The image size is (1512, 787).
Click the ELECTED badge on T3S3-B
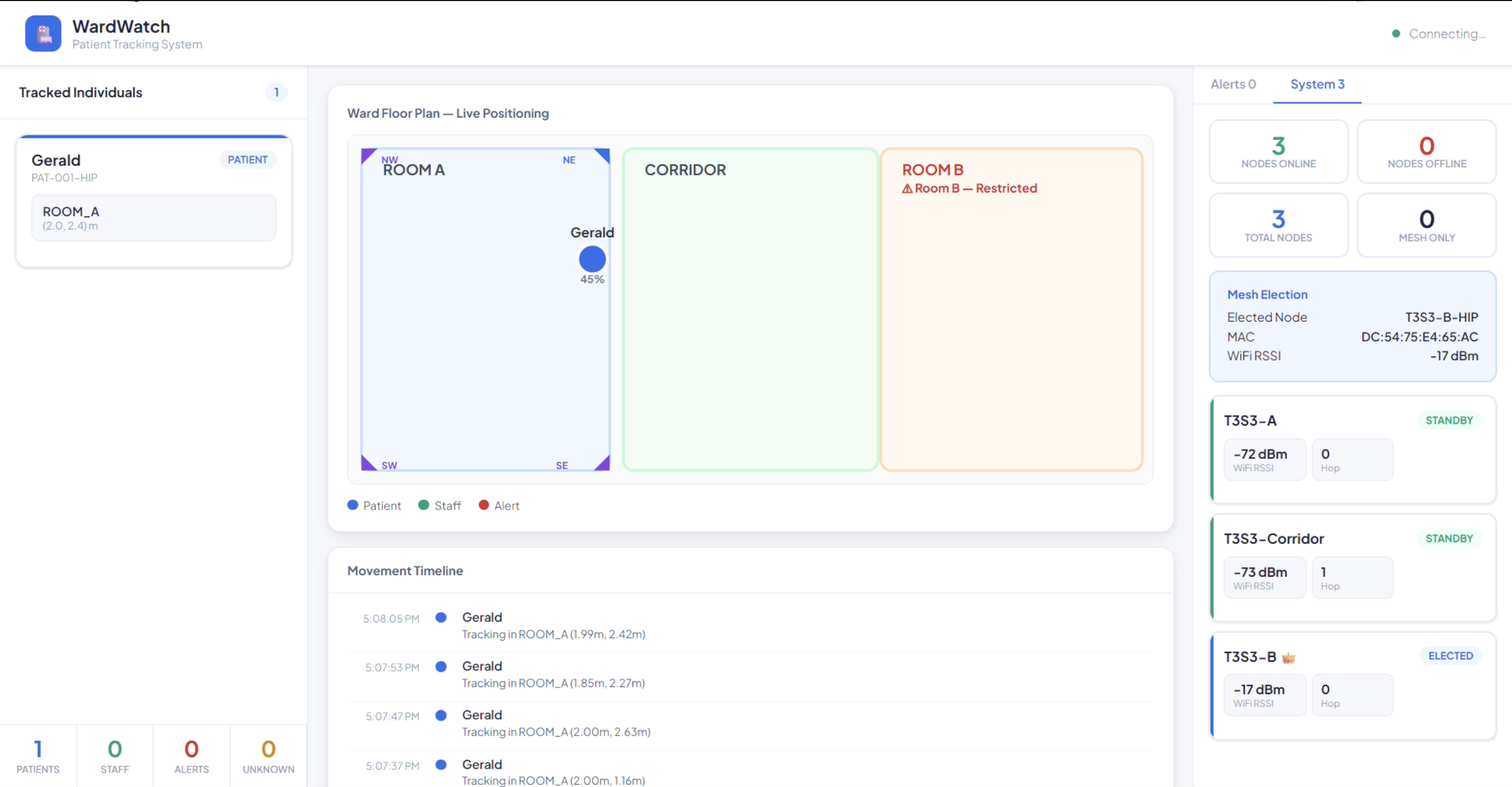pyautogui.click(x=1450, y=655)
